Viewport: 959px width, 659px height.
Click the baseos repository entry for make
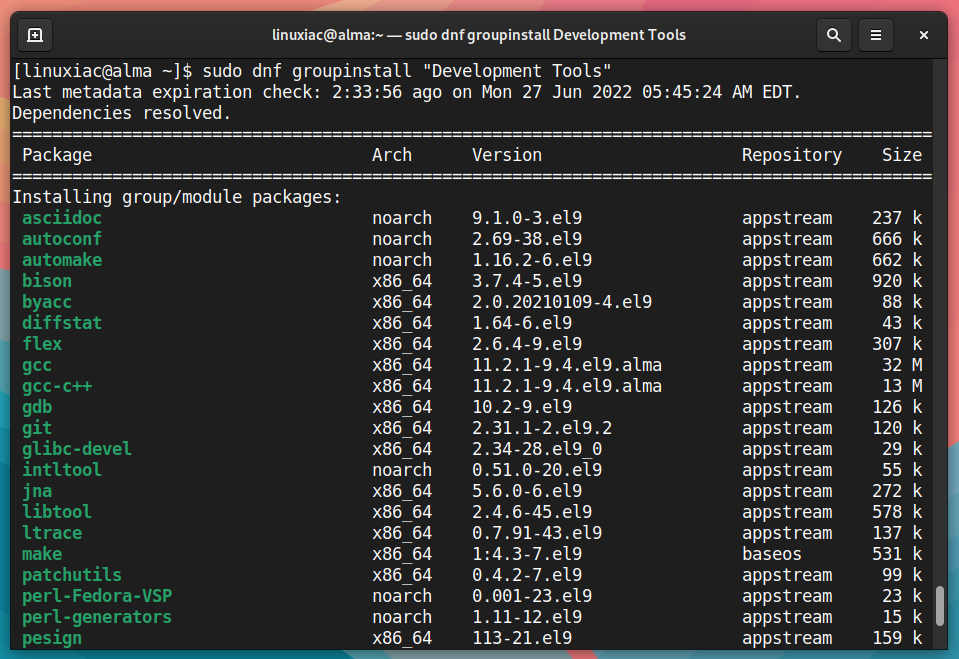coord(771,554)
